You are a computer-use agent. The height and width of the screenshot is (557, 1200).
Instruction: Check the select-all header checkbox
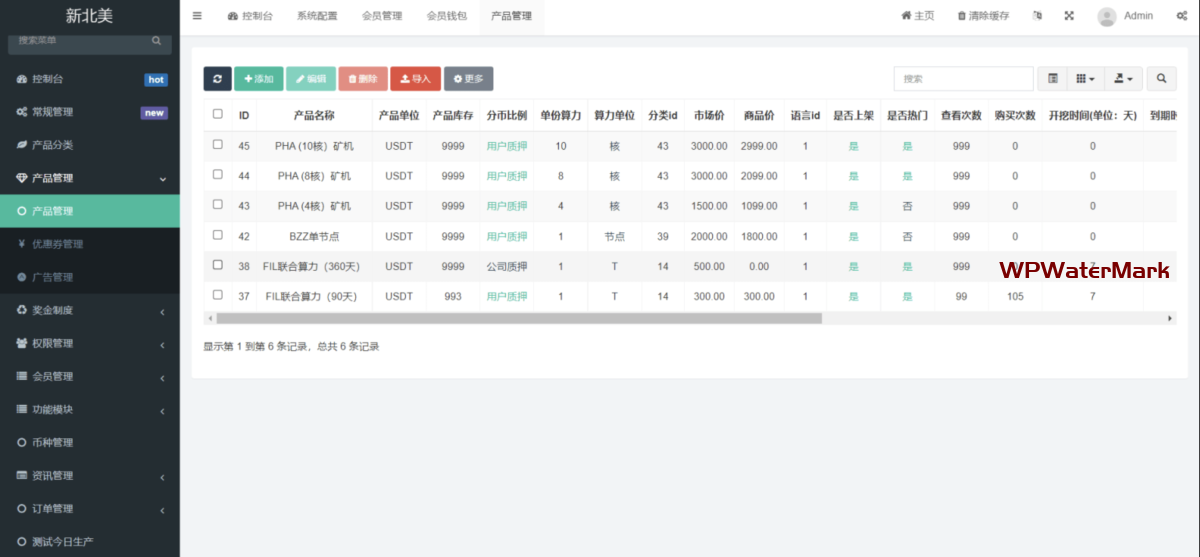pos(218,115)
